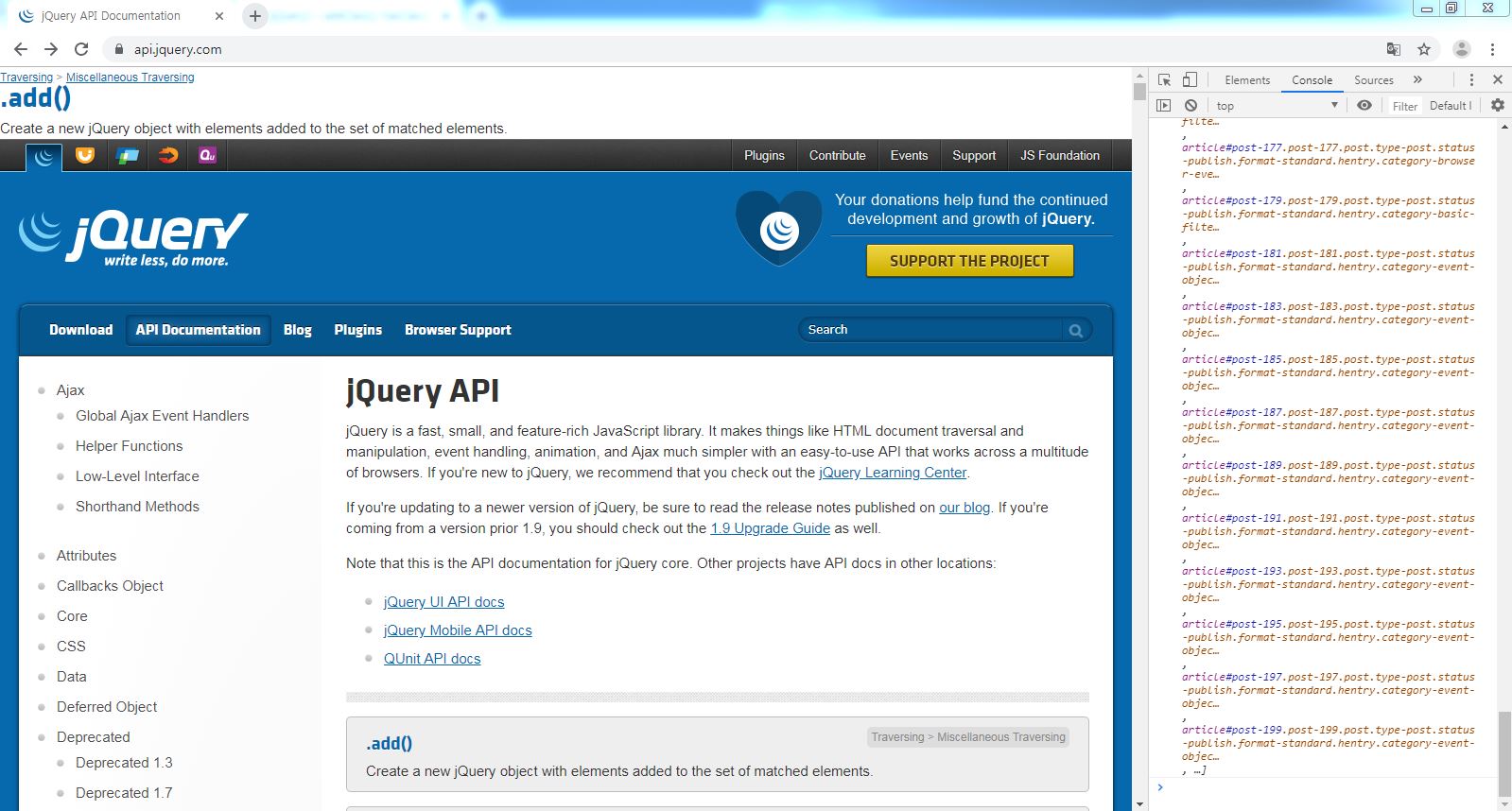Open the Default levels dropdown

(1451, 106)
